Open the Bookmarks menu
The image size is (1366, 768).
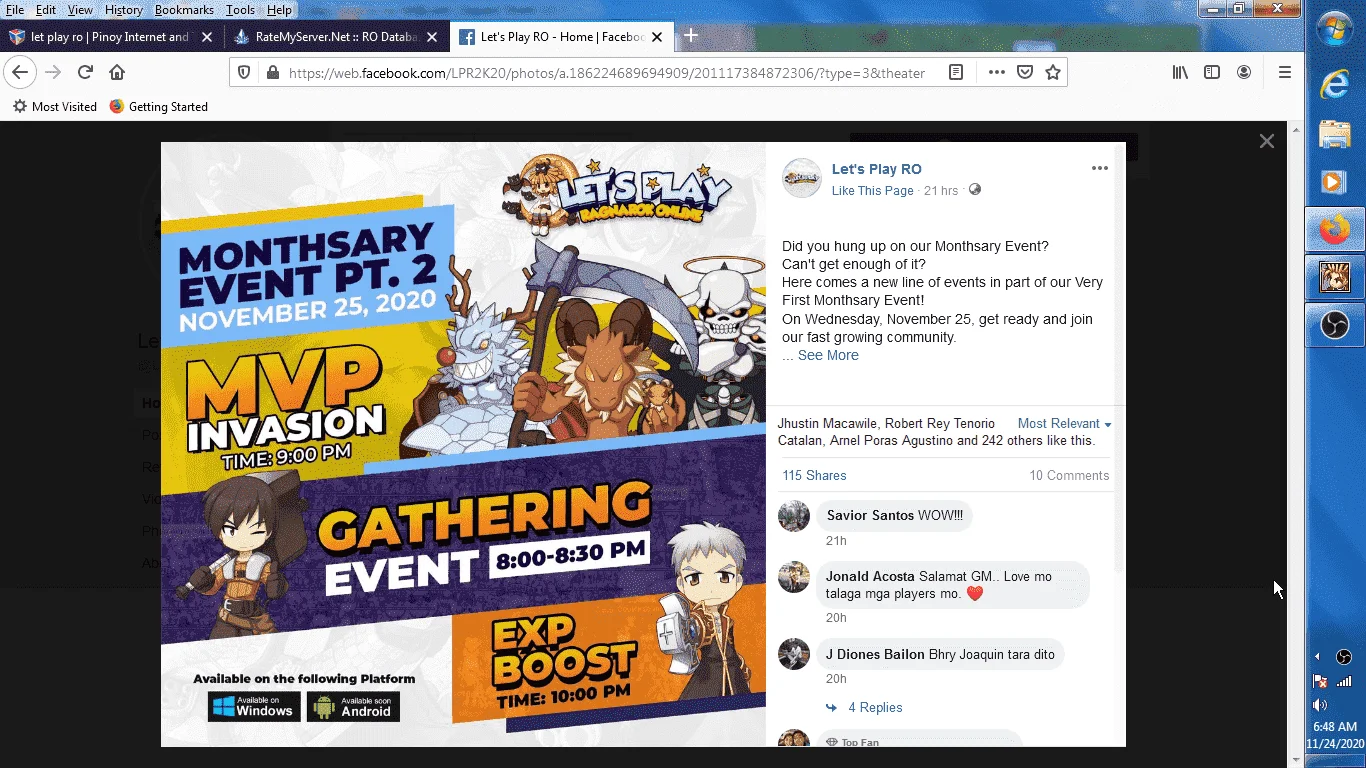[184, 10]
